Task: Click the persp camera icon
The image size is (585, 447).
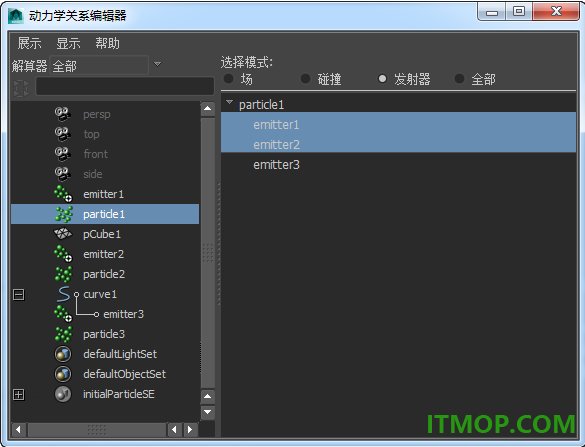Action: 63,114
